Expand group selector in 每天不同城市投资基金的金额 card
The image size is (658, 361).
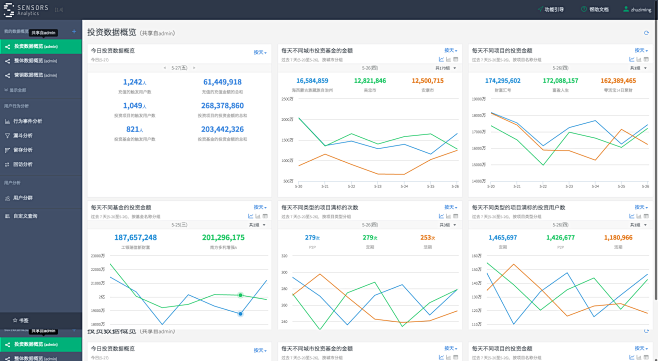[446, 68]
